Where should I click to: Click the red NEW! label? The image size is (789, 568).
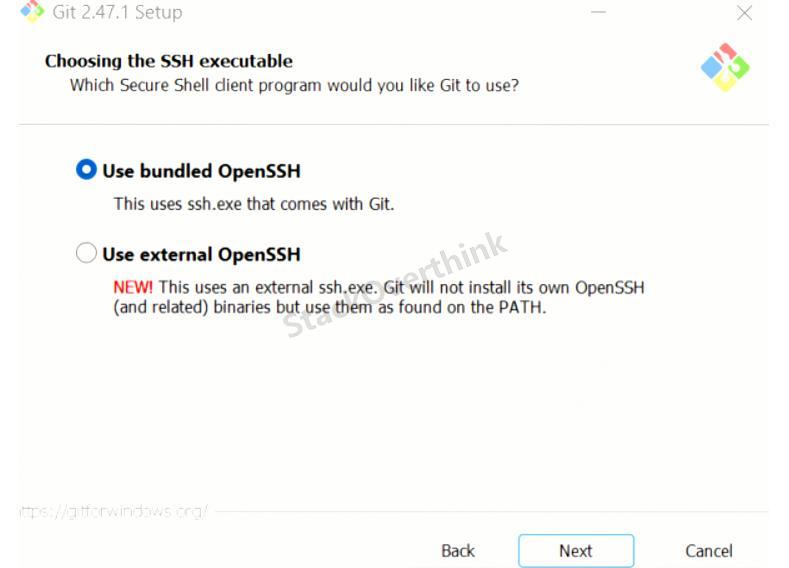tap(133, 288)
